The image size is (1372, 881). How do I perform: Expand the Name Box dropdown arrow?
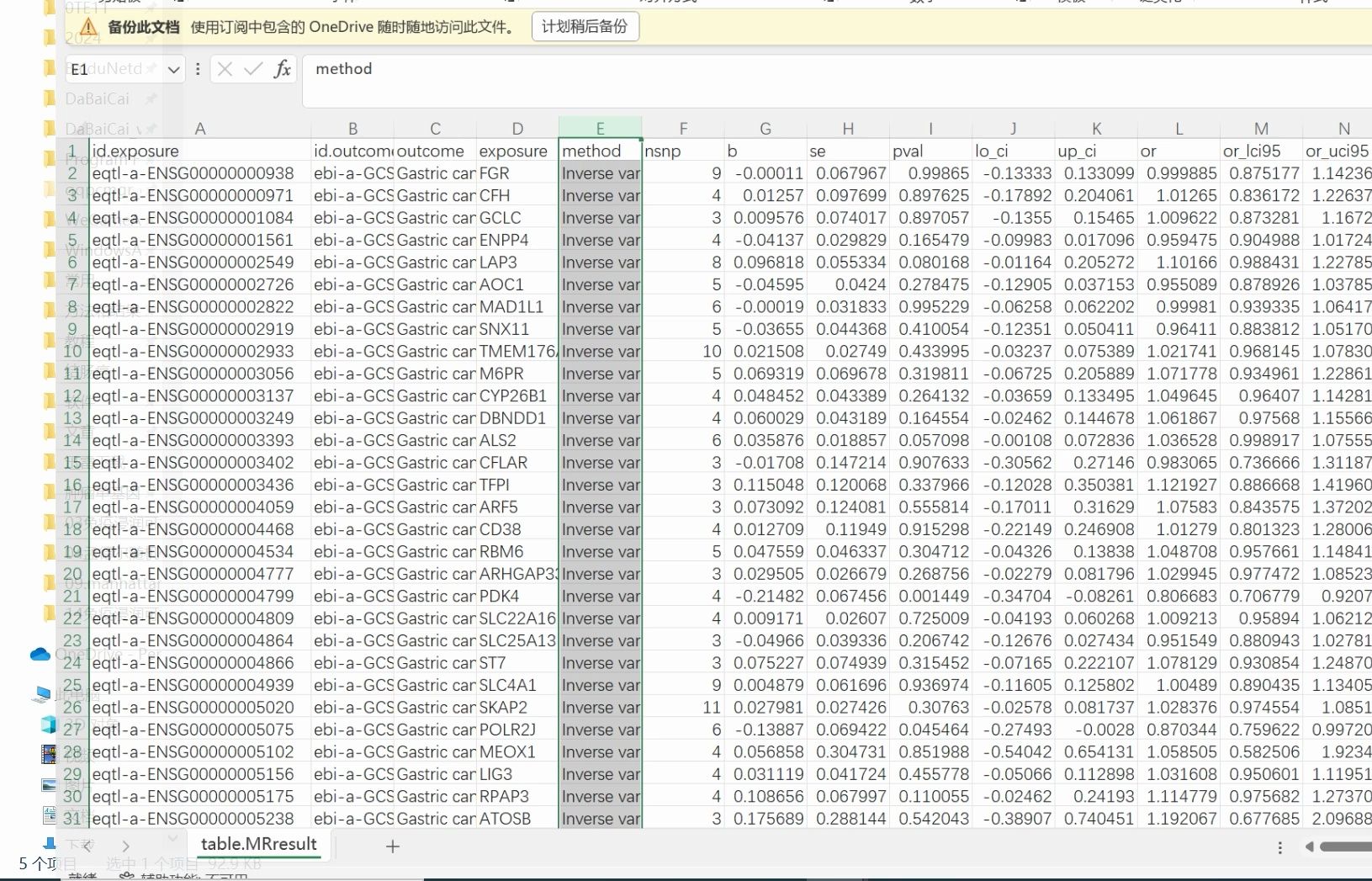tap(173, 70)
